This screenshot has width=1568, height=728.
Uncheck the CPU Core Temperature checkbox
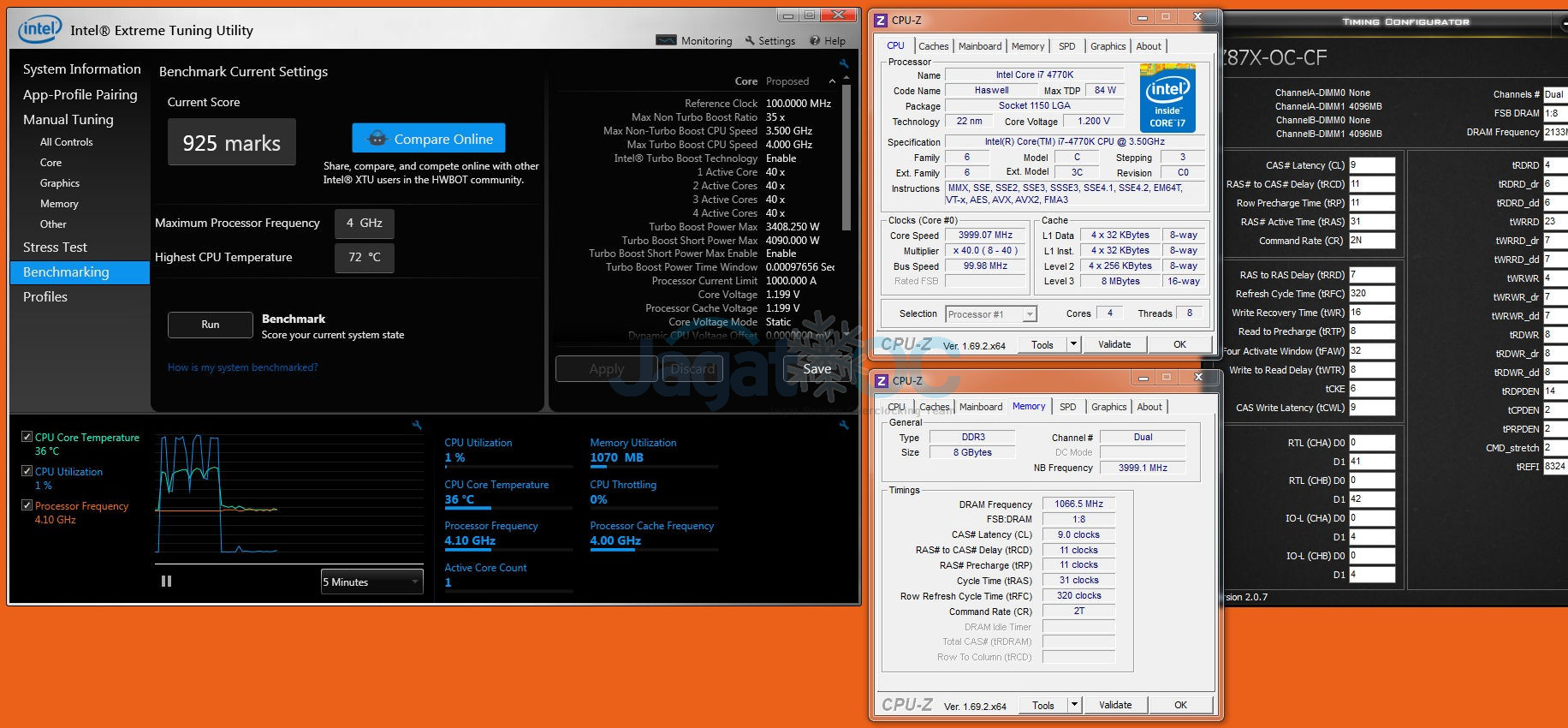[x=27, y=437]
